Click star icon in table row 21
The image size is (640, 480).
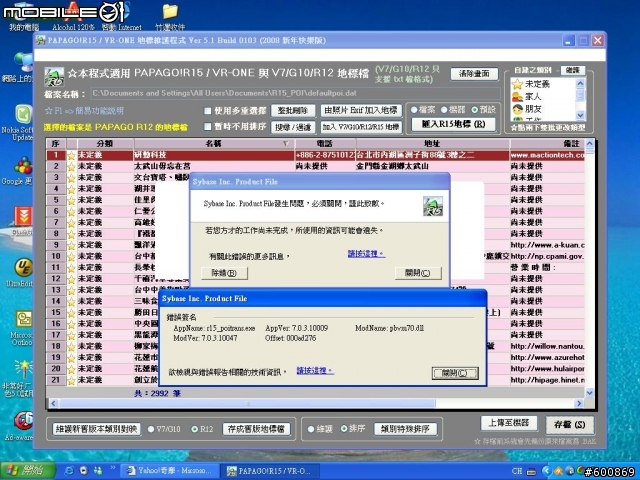tap(71, 380)
